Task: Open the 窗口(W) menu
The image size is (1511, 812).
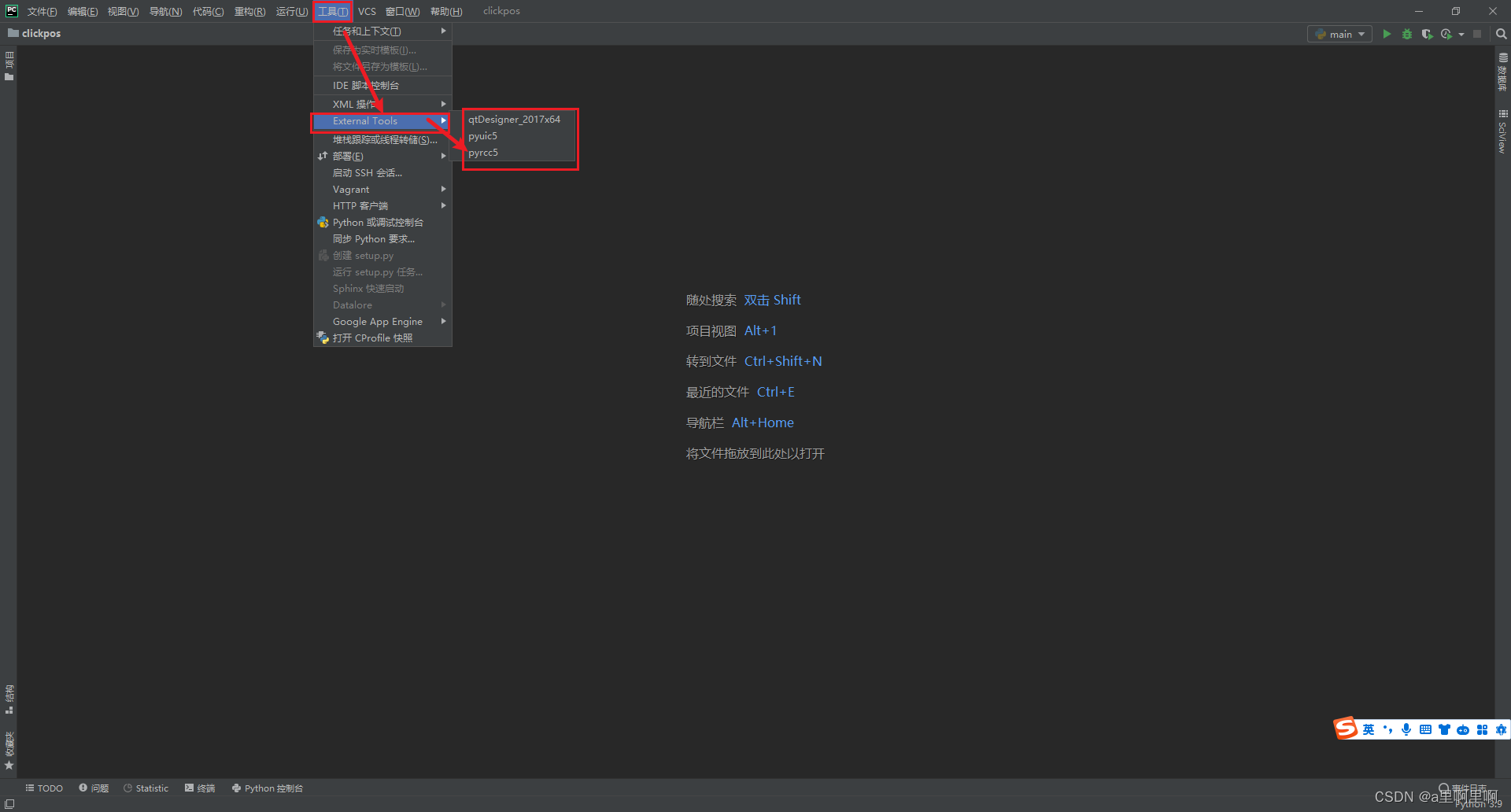Action: point(402,11)
